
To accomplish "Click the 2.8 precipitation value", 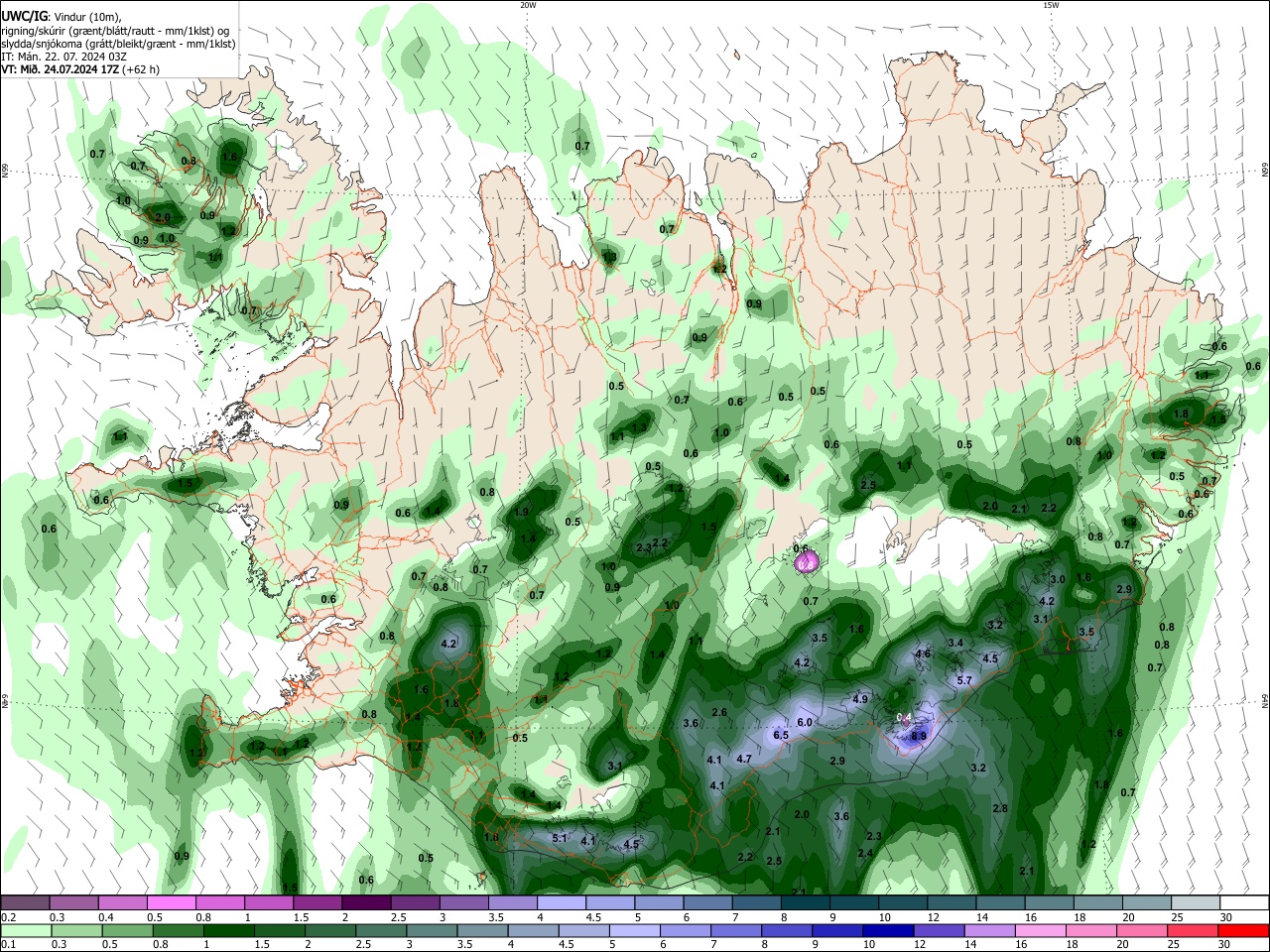I will pos(1000,808).
